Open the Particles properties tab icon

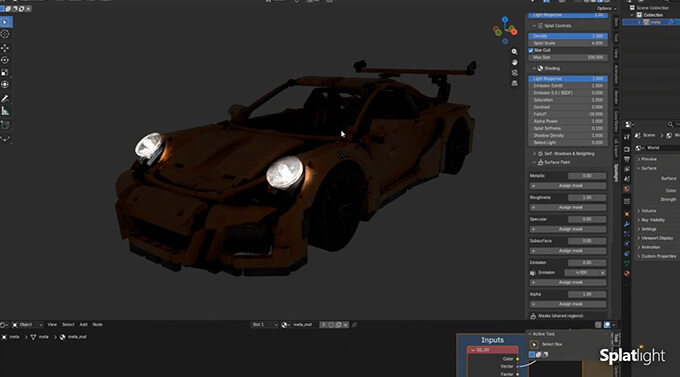click(627, 233)
